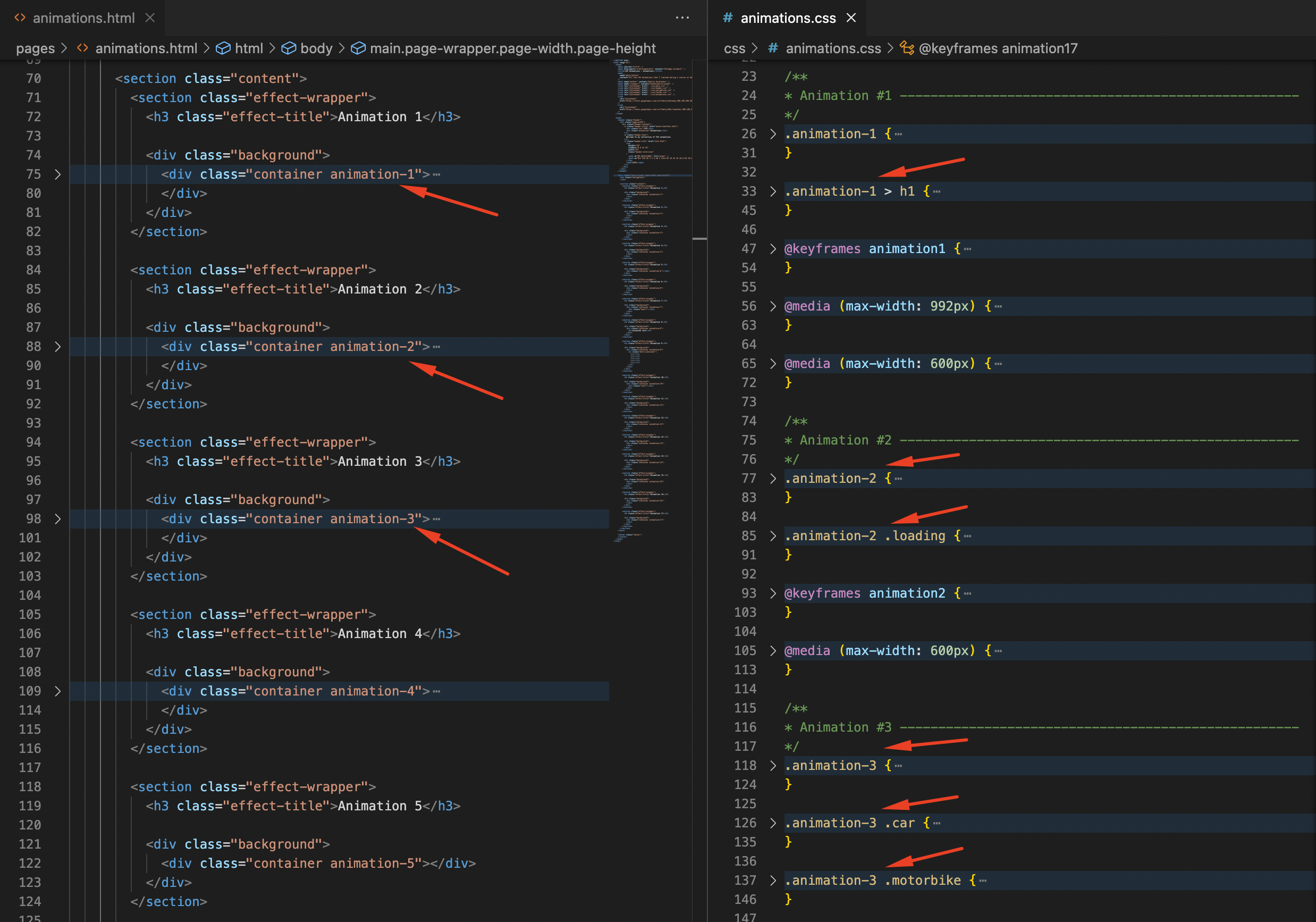Expand folded animation-4 div on line 109
Image resolution: width=1316 pixels, height=922 pixels.
click(x=57, y=691)
